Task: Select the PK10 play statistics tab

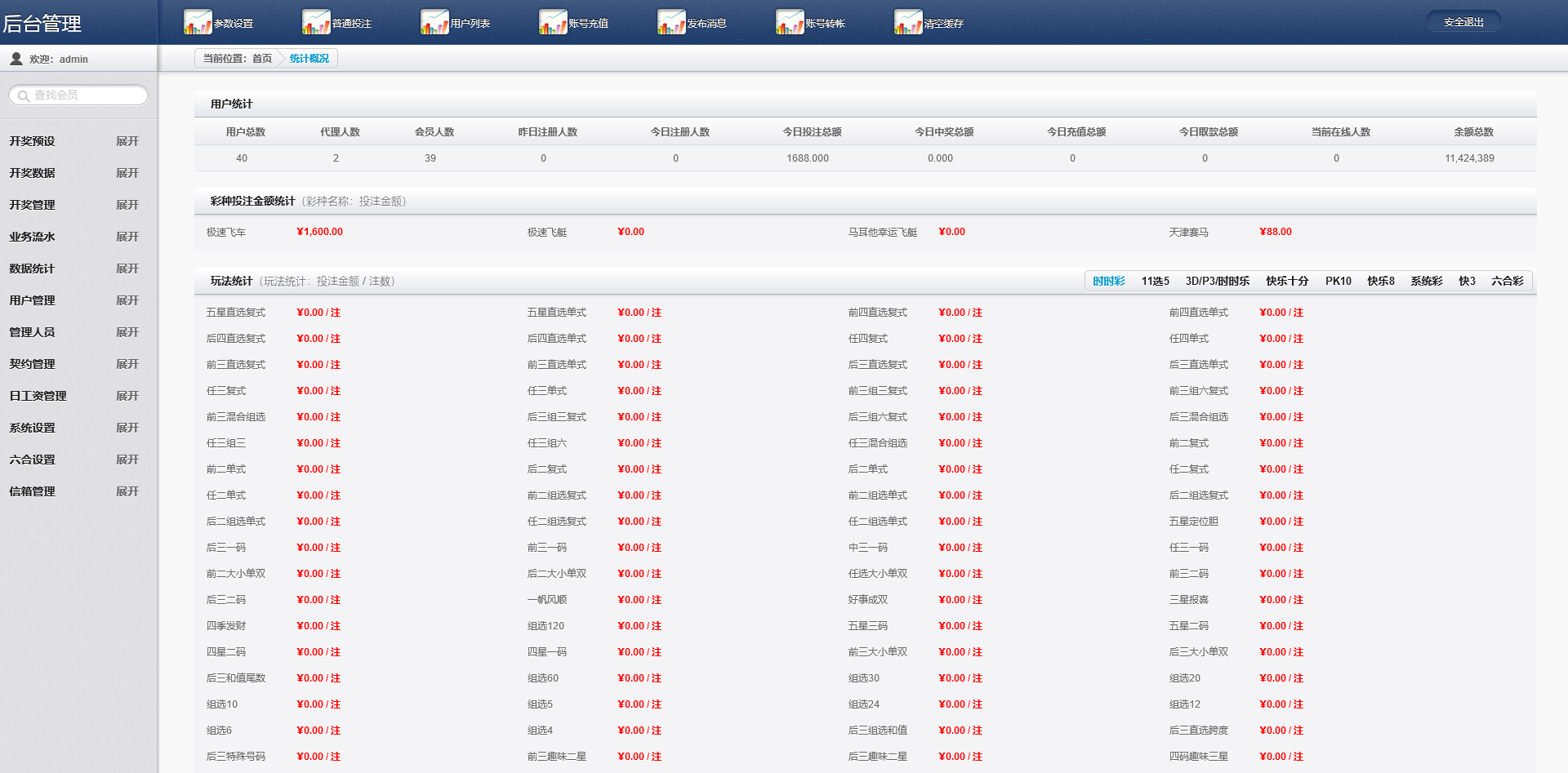Action: pyautogui.click(x=1338, y=281)
